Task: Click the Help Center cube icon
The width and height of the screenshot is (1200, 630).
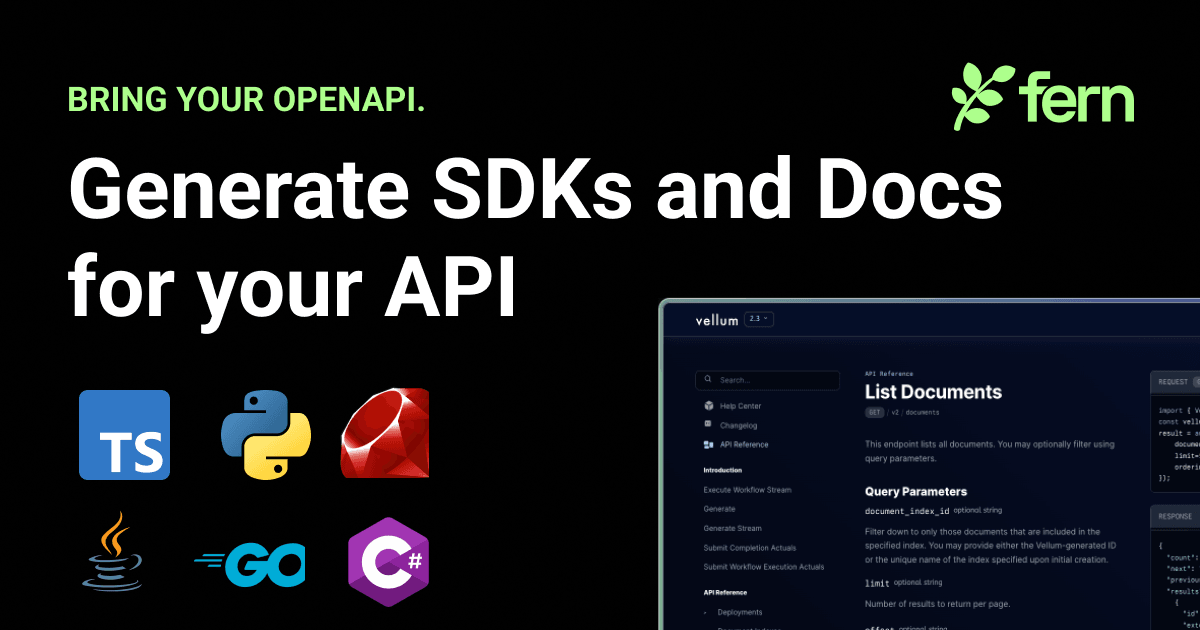Action: click(709, 406)
